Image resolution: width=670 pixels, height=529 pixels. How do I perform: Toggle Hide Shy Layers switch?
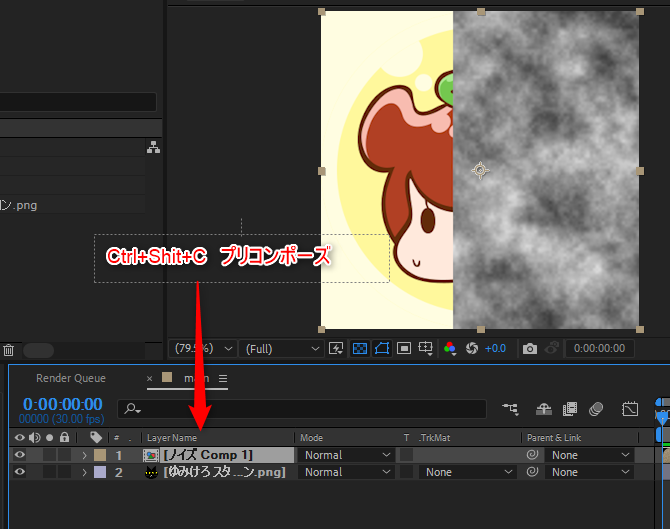coord(544,409)
